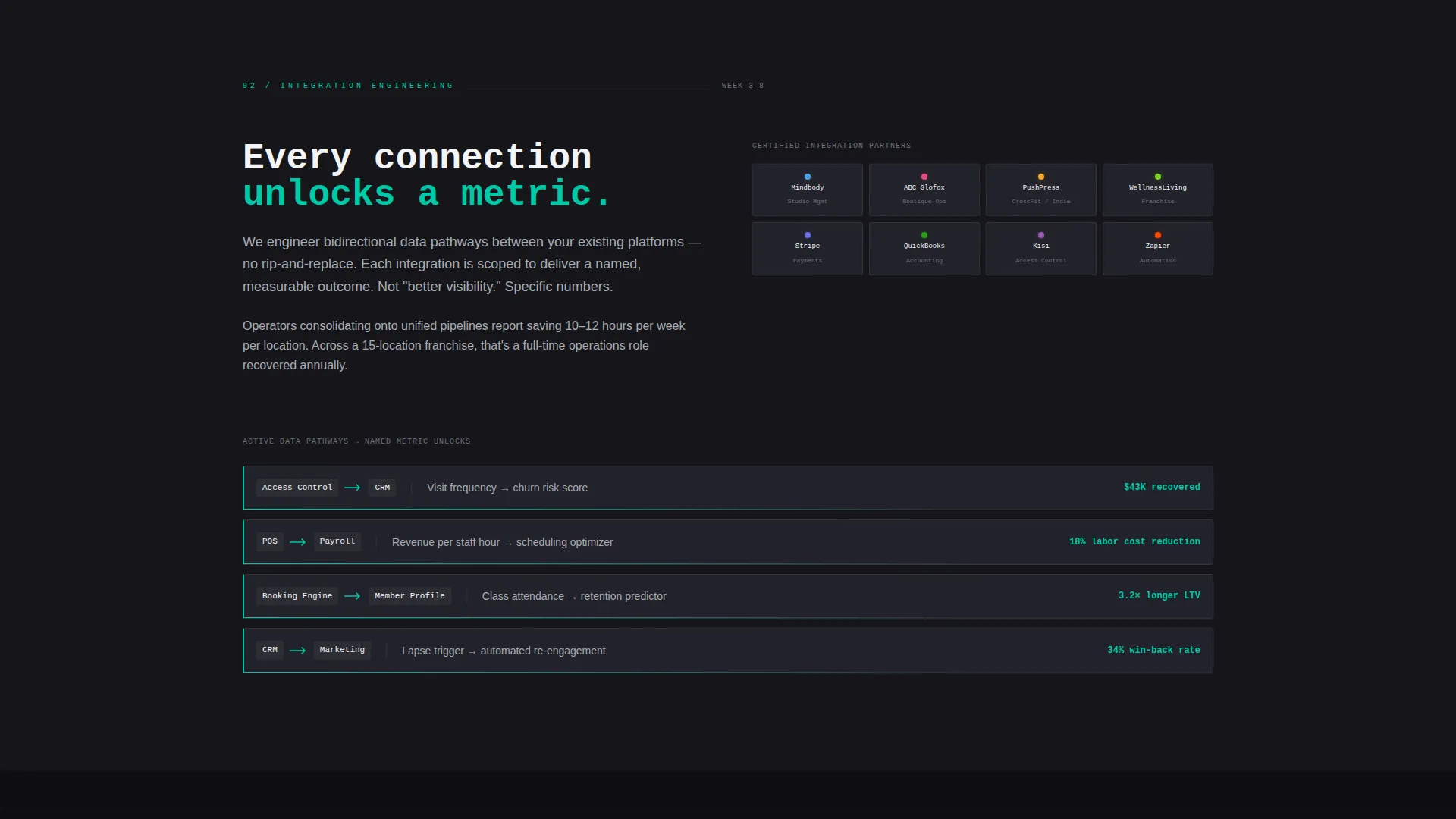
Task: Click the purple dot on Kisi card
Action: 1040,235
